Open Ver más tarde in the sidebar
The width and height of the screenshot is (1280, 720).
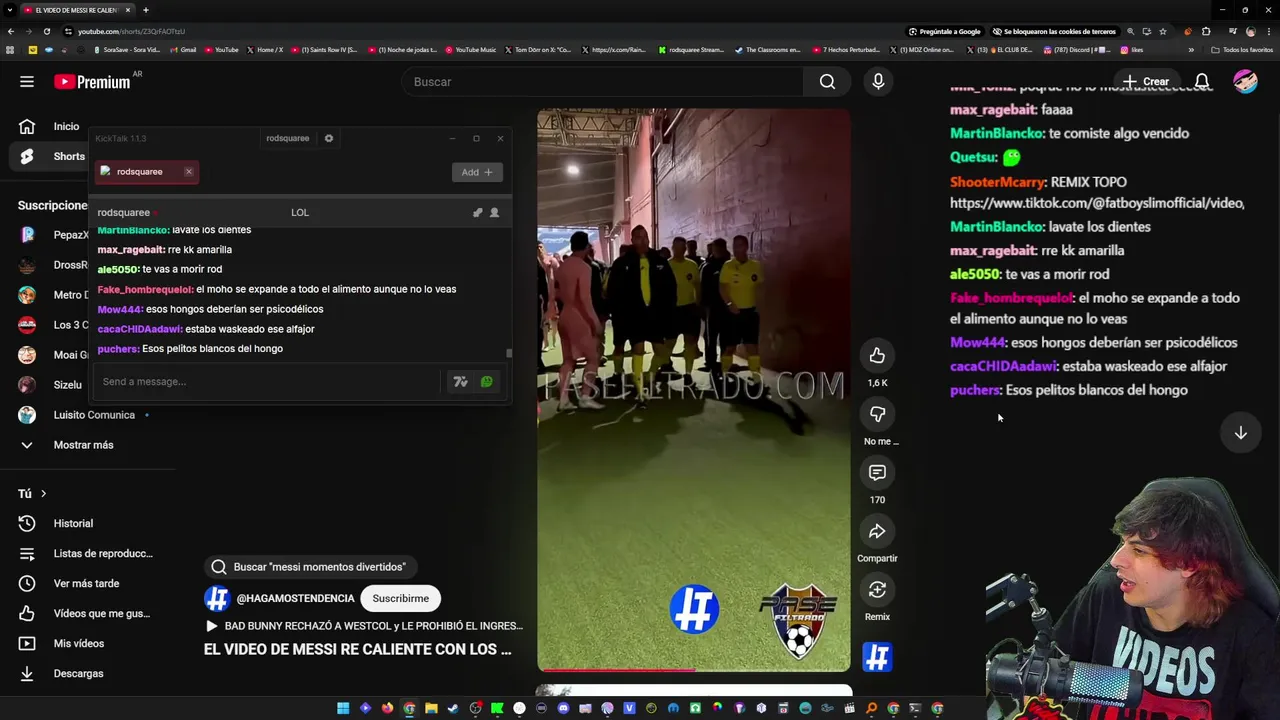tap(86, 583)
